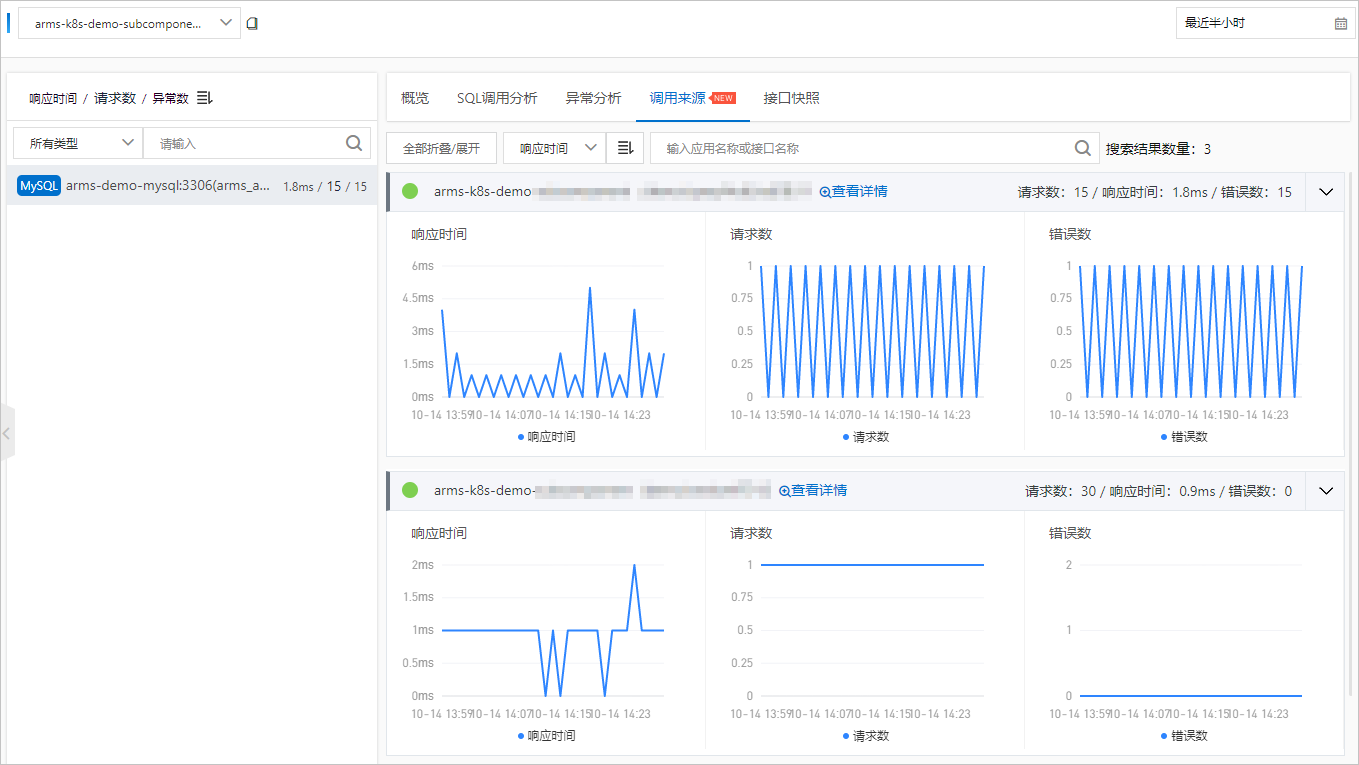Click the MySQL badge icon
This screenshot has width=1359, height=765.
pyautogui.click(x=39, y=185)
